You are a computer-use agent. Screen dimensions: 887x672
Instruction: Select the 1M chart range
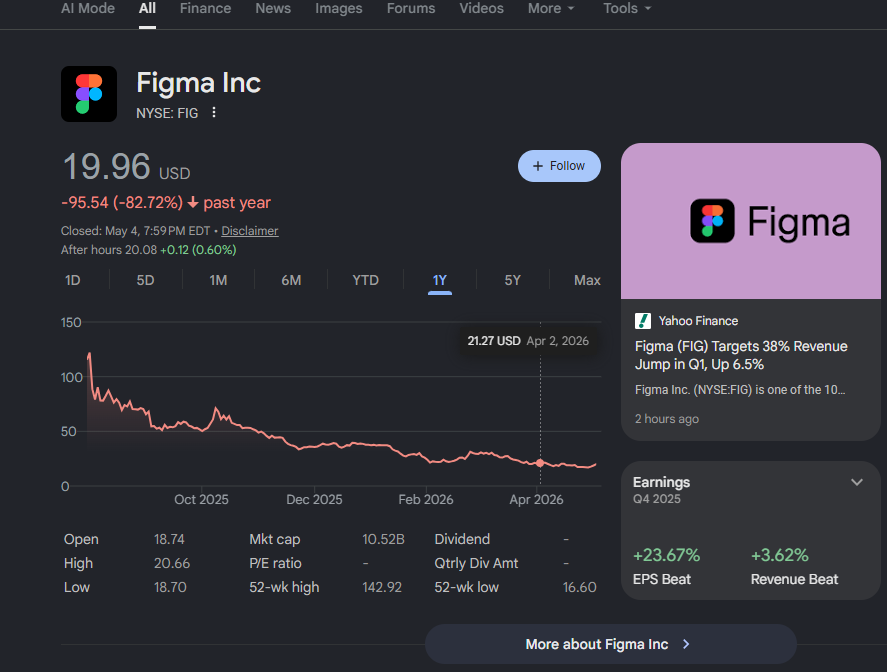(x=218, y=280)
